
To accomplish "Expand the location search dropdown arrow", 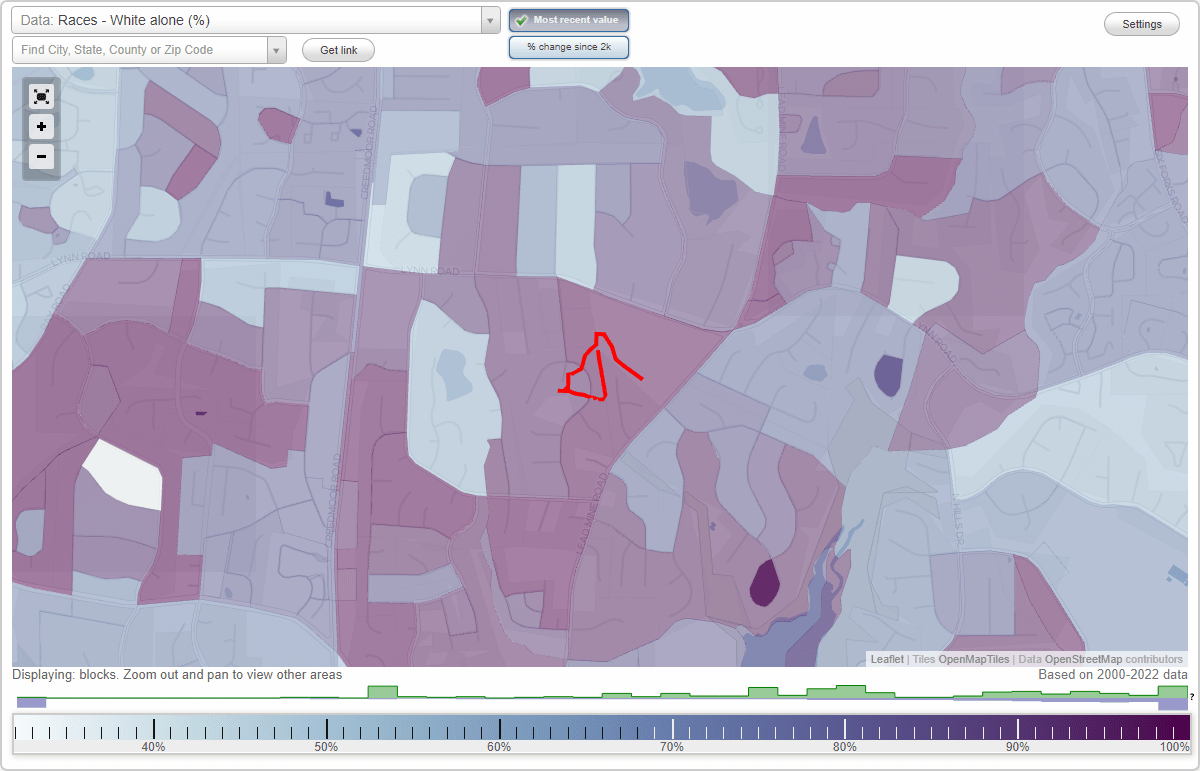I will tap(277, 50).
